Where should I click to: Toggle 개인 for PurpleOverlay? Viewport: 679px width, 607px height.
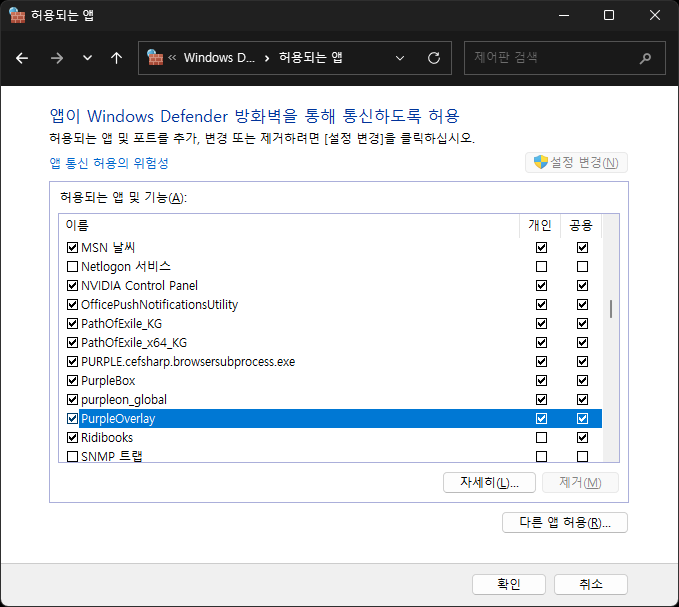tap(541, 419)
